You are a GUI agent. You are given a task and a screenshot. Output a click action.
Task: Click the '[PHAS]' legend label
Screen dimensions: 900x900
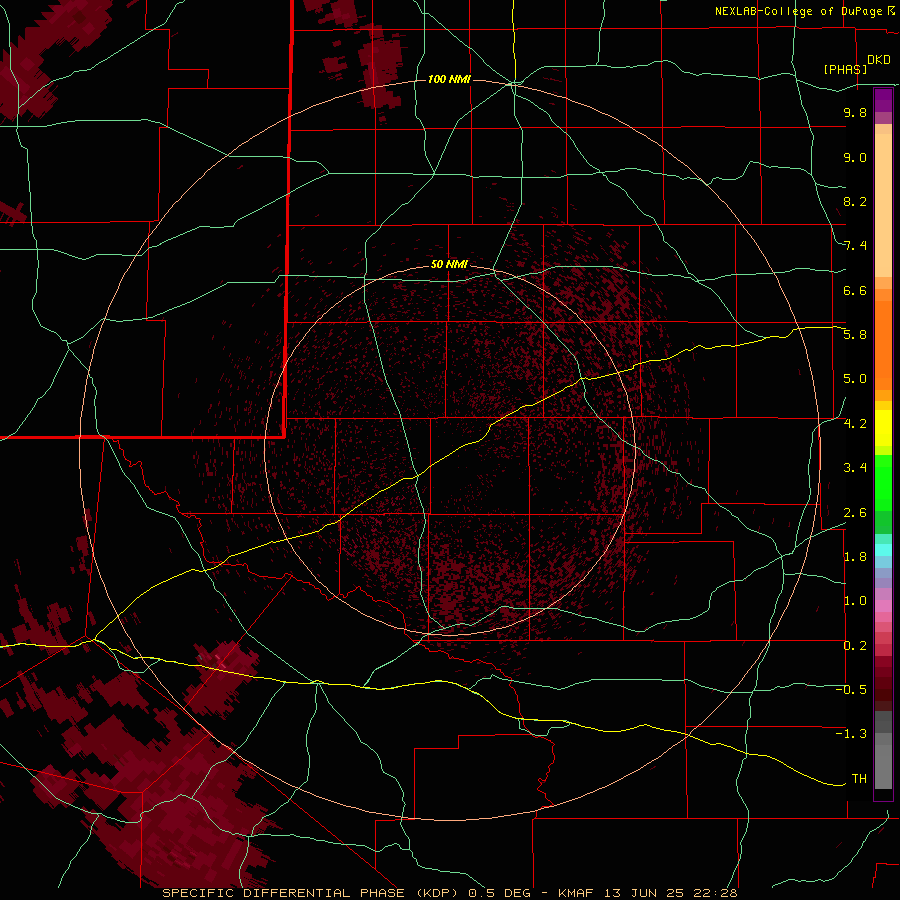pos(845,69)
